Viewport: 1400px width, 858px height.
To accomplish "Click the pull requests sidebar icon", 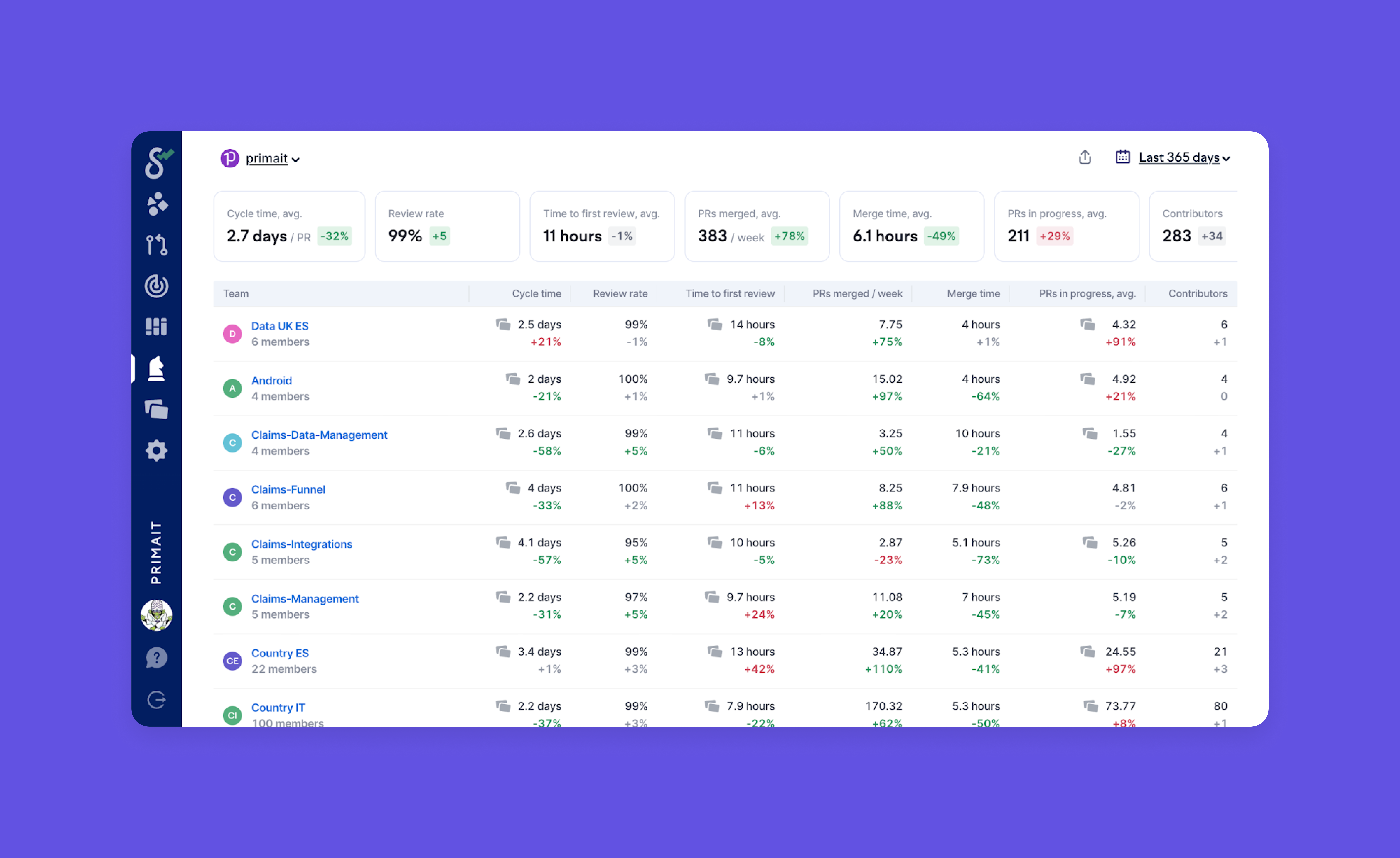I will point(156,245).
